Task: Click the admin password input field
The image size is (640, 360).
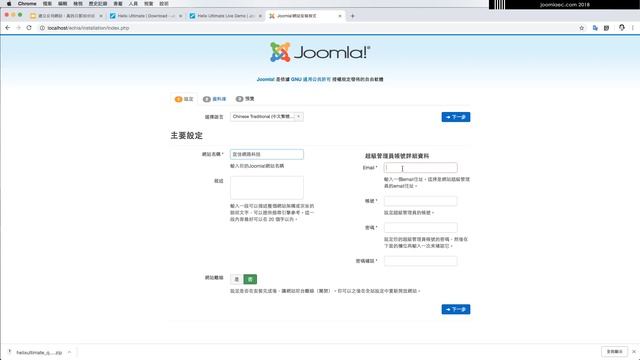Action: pos(420,228)
